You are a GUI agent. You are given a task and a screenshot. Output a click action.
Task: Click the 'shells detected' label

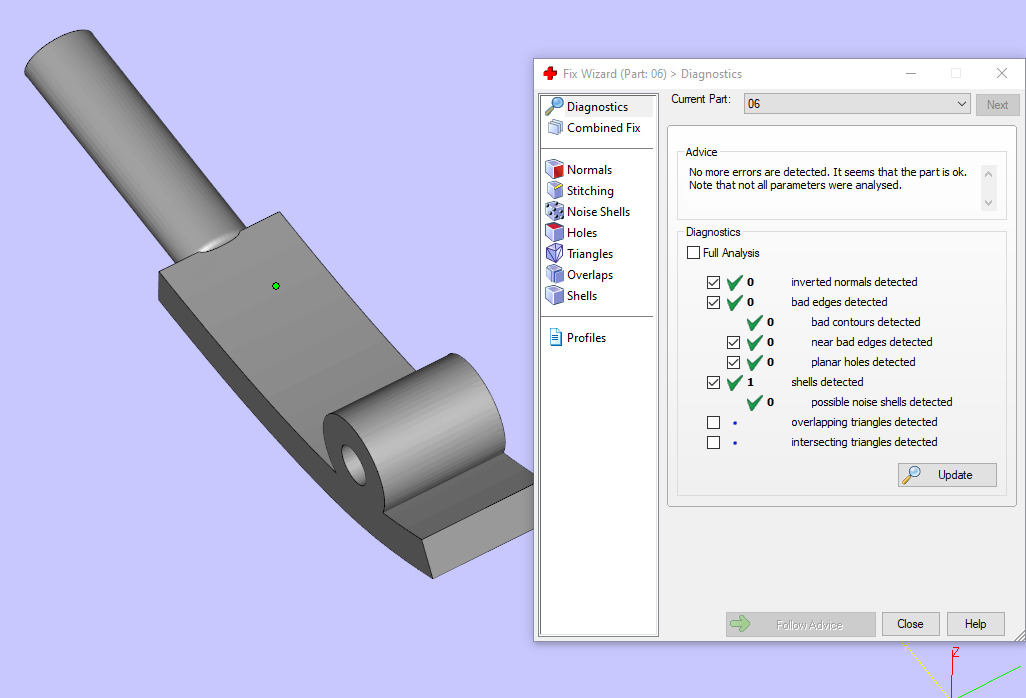[x=827, y=382]
